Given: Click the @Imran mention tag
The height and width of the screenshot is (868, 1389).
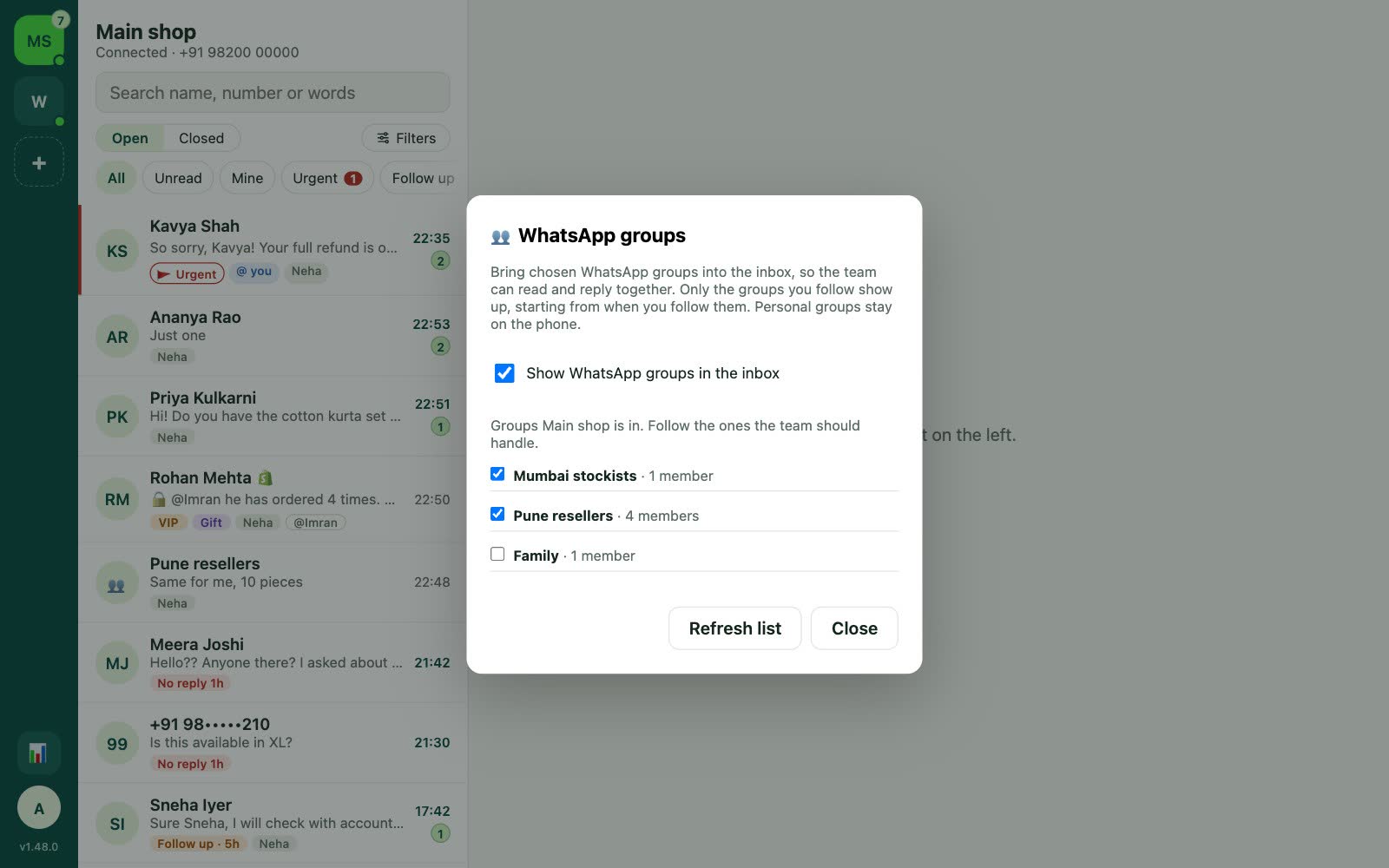Looking at the screenshot, I should (316, 523).
